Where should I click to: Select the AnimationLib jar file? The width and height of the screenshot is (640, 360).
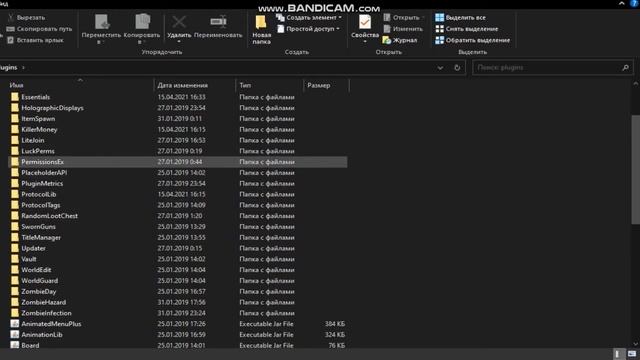click(x=178, y=335)
